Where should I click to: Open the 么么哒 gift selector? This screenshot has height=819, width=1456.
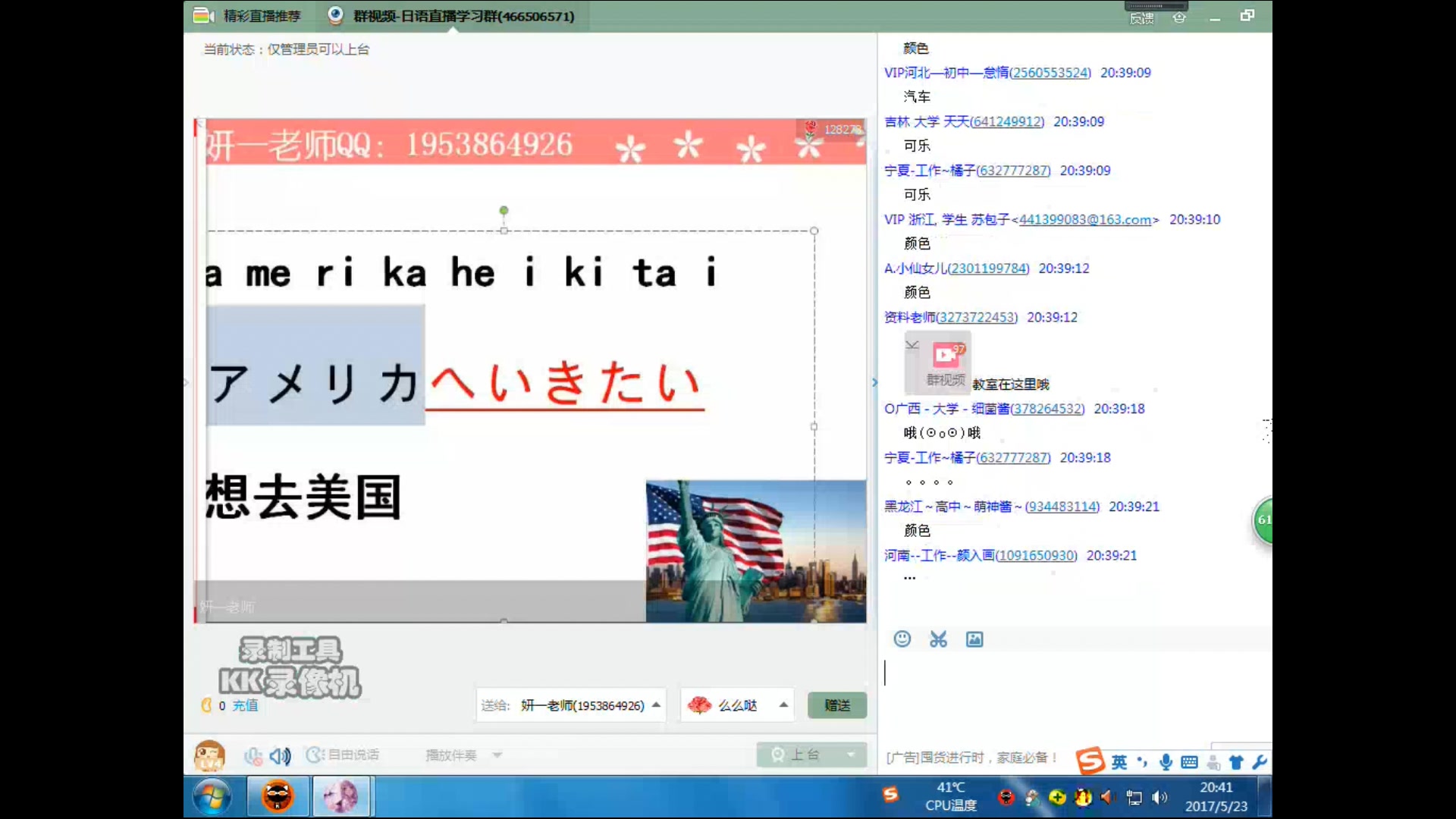tap(737, 705)
